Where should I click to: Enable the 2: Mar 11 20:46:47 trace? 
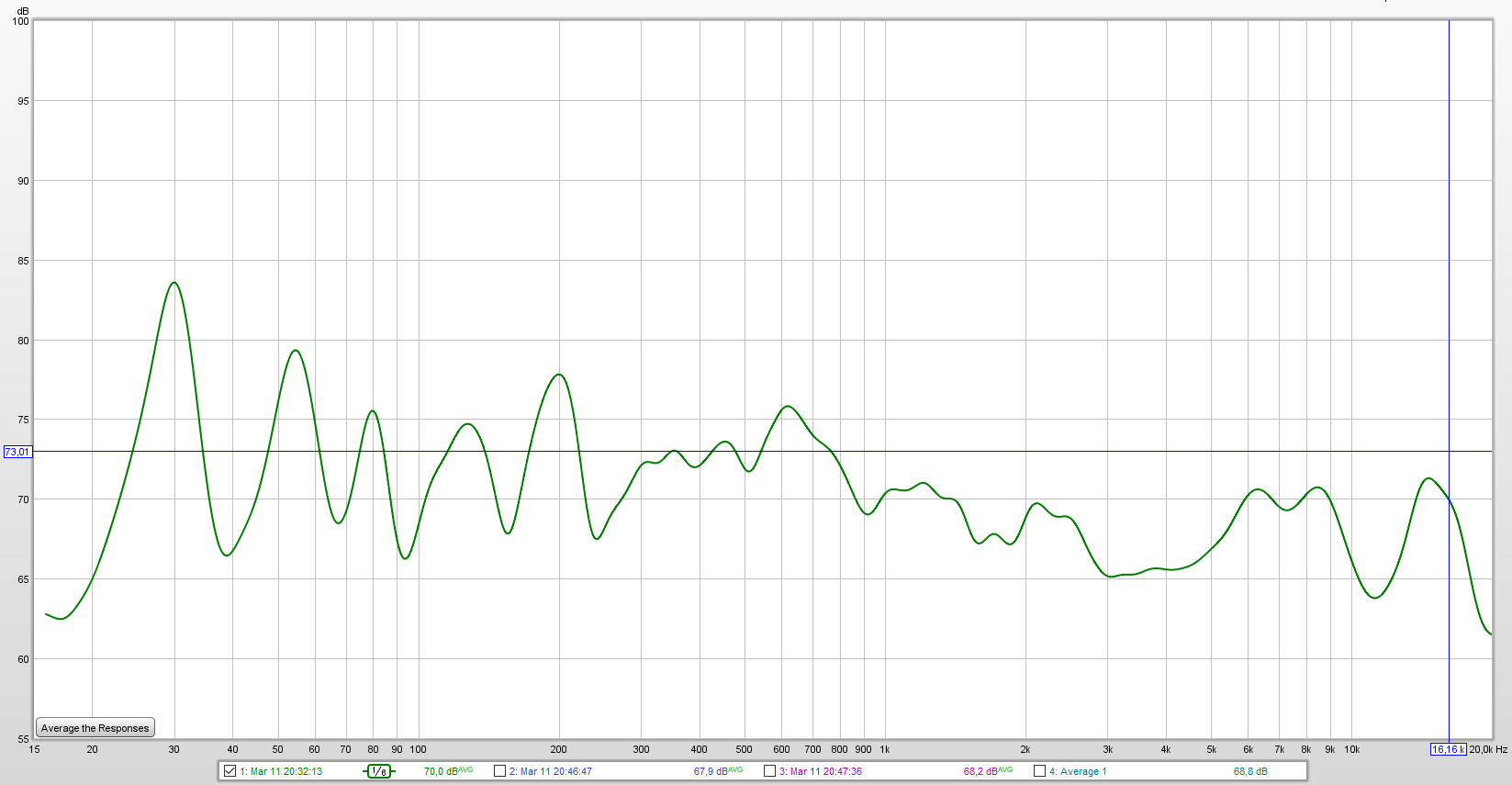[500, 771]
